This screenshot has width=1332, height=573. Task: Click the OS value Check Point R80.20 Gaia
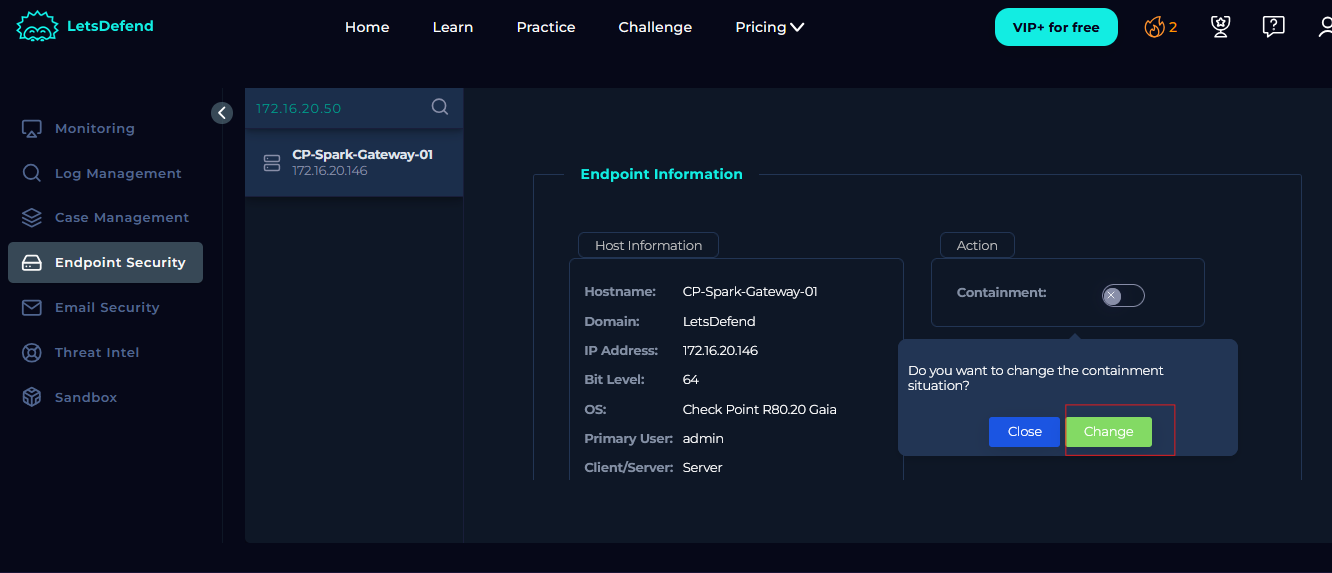(760, 409)
